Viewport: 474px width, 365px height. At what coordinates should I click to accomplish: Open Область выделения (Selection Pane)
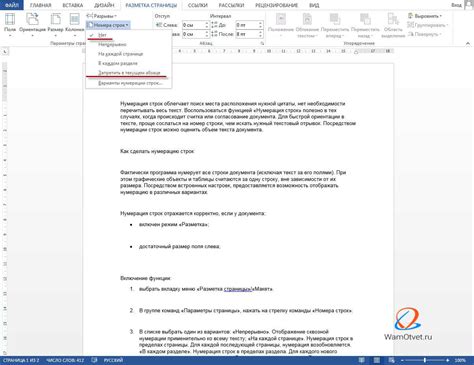[x=393, y=24]
